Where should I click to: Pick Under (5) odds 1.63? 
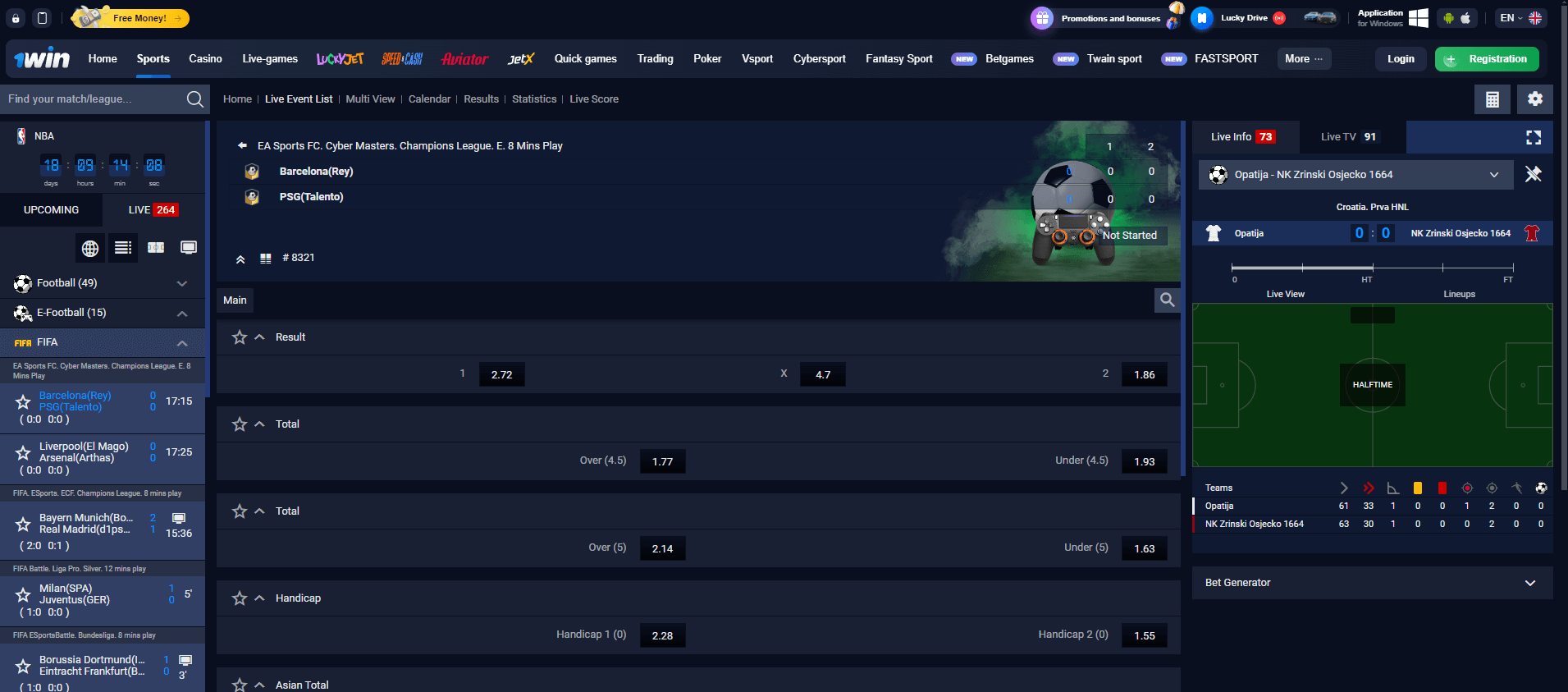1145,548
